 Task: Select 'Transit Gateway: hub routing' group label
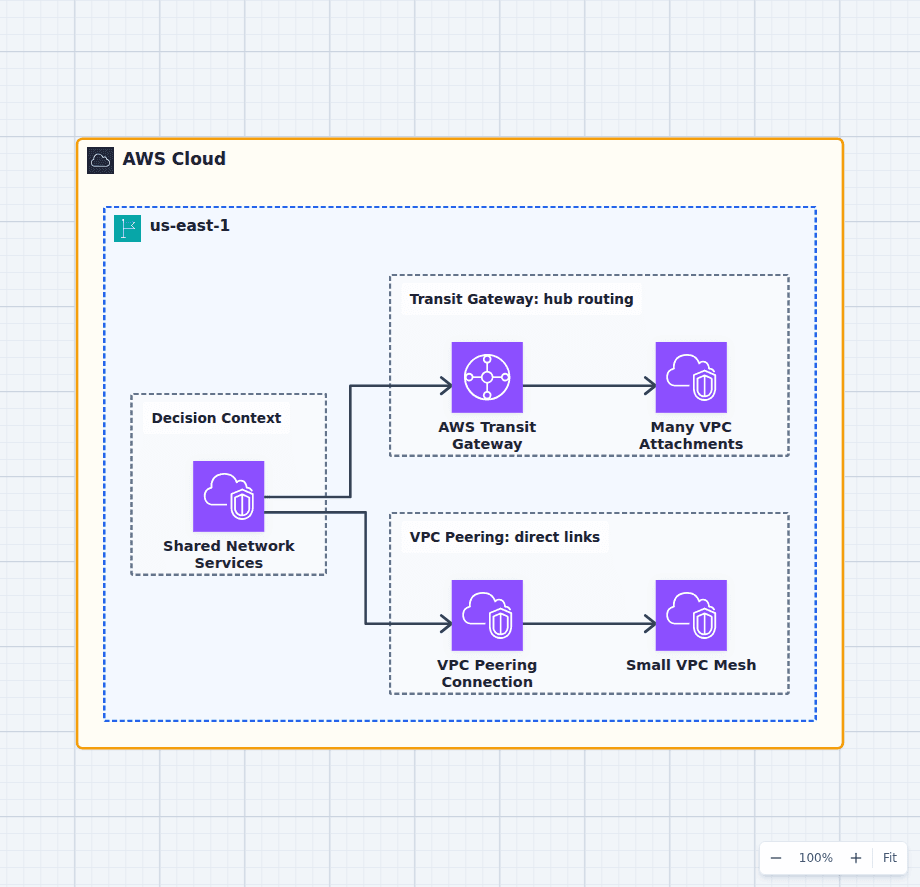(x=522, y=299)
